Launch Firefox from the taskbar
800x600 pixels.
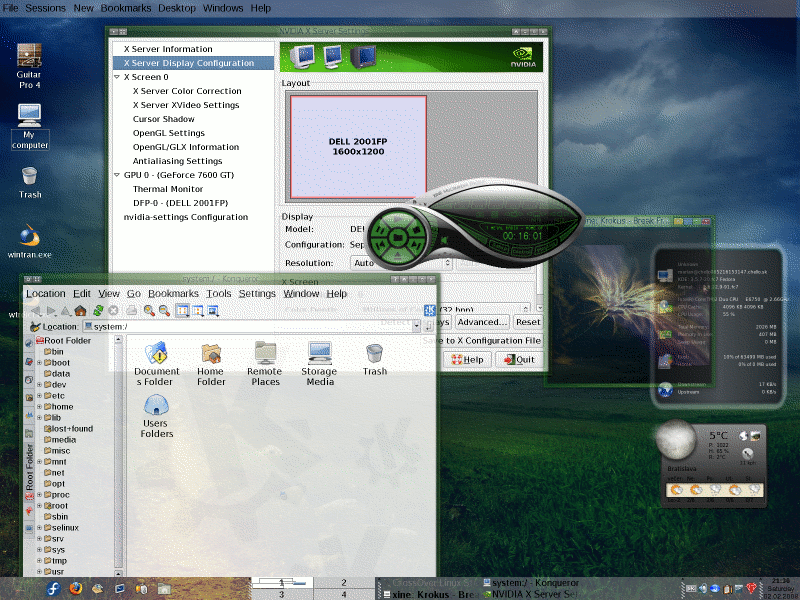[x=76, y=589]
